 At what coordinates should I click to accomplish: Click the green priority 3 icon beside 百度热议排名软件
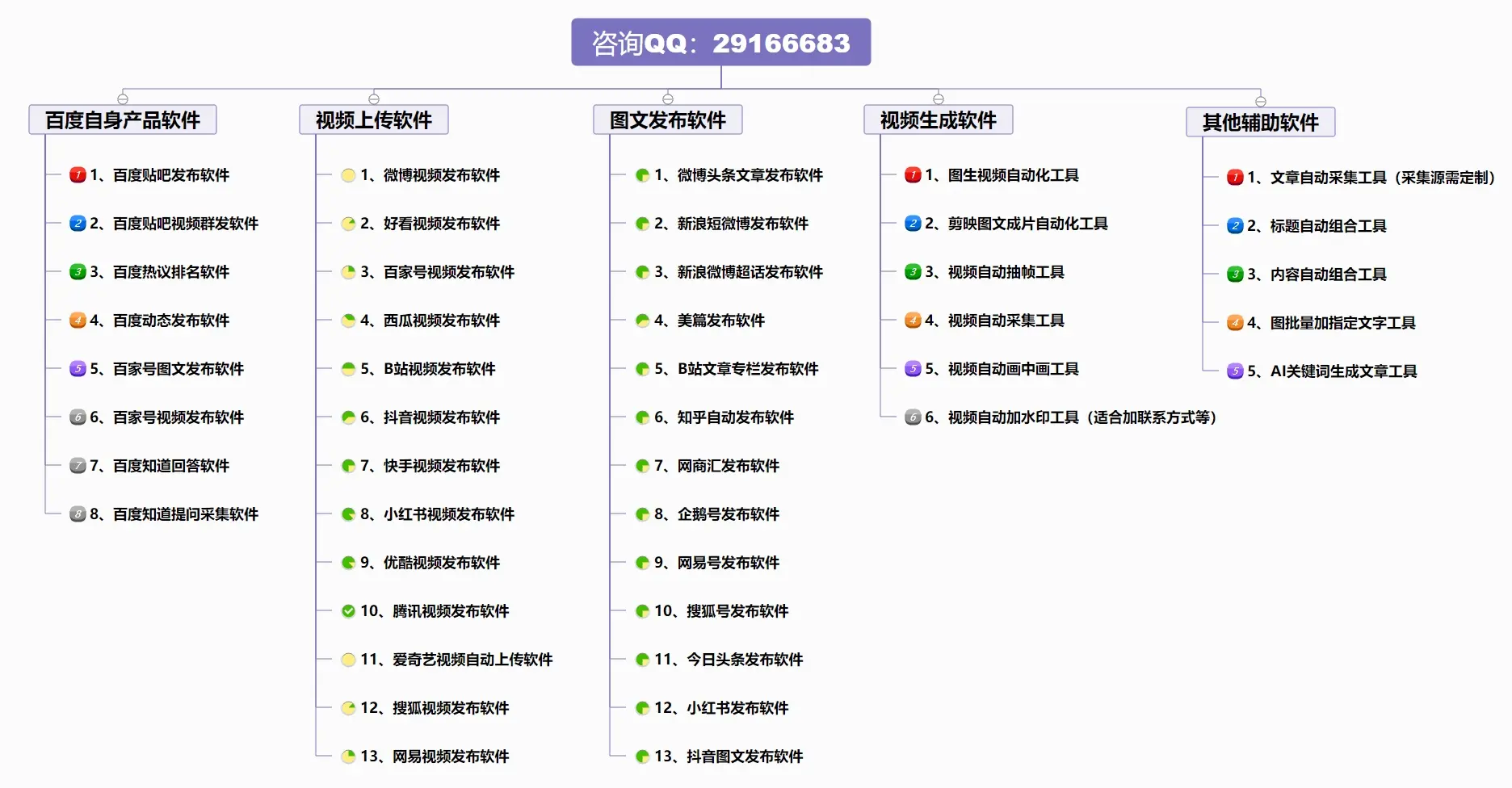(78, 272)
